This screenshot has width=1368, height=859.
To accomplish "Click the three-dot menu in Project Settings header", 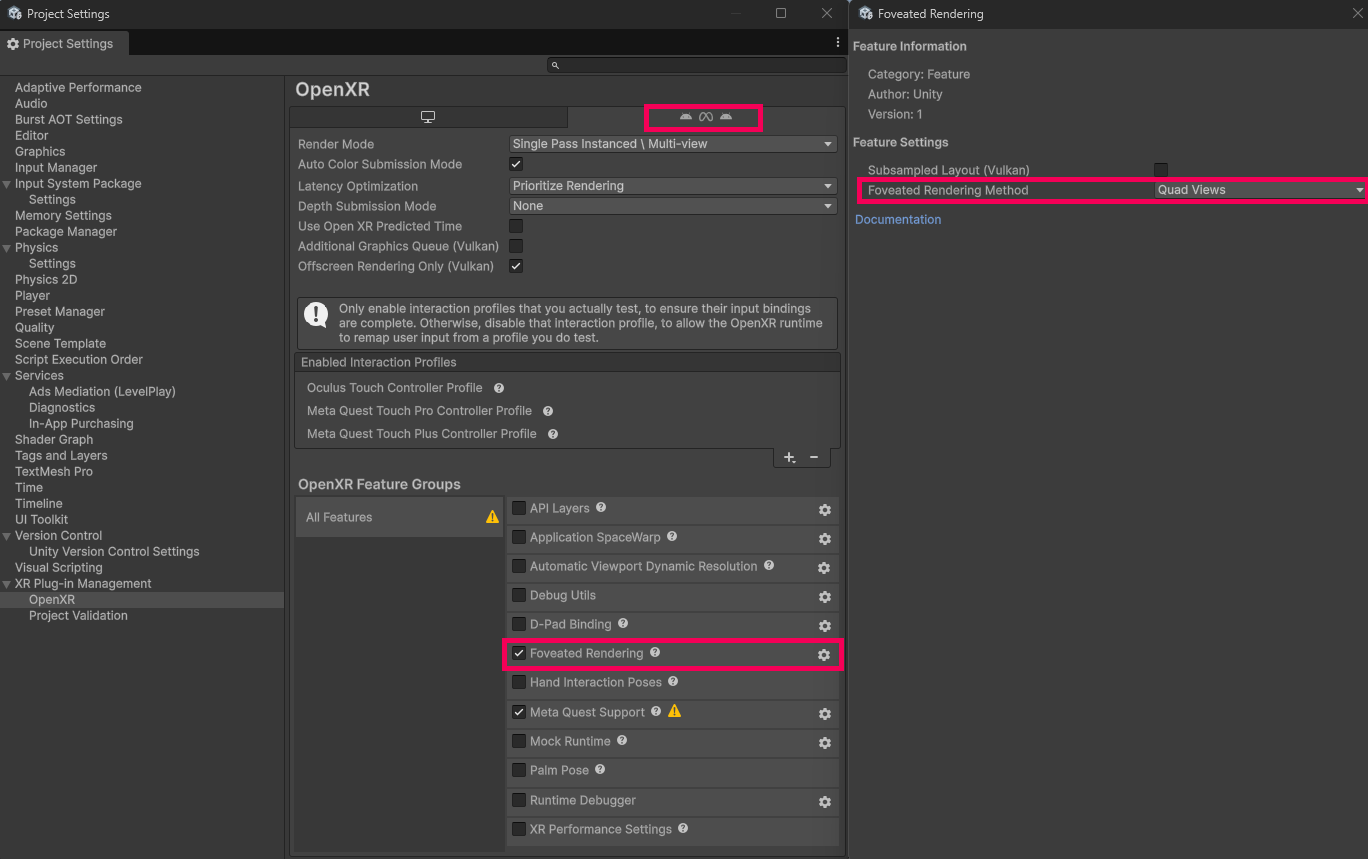I will [838, 41].
